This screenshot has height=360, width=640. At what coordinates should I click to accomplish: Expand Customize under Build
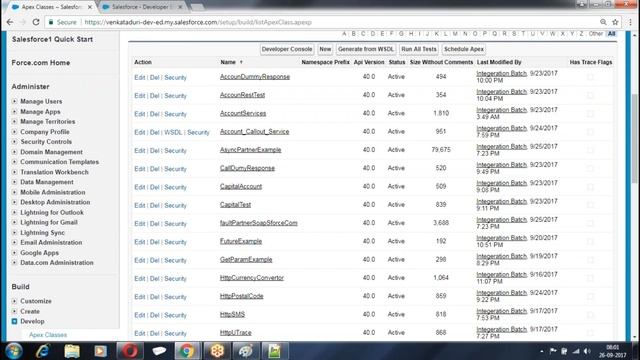tap(14, 301)
